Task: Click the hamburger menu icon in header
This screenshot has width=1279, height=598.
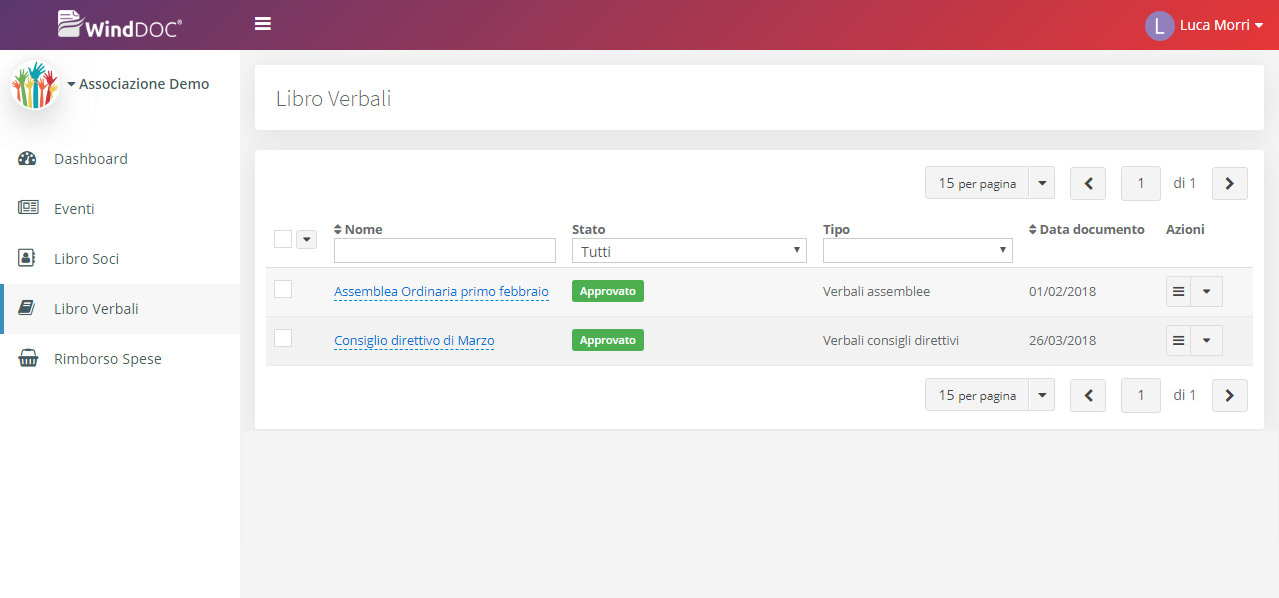Action: coord(263,24)
